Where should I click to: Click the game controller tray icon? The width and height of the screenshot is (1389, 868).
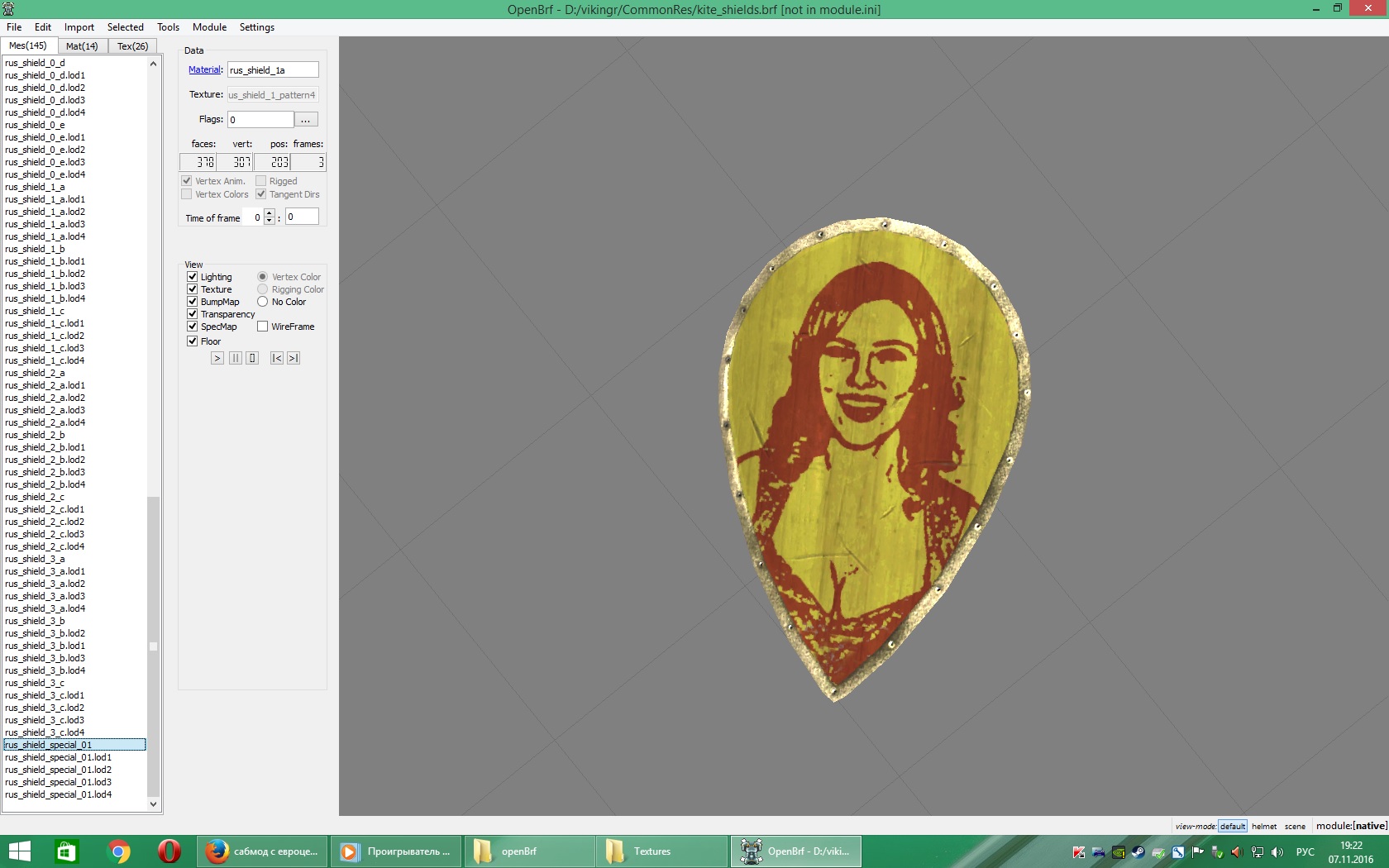click(1098, 852)
